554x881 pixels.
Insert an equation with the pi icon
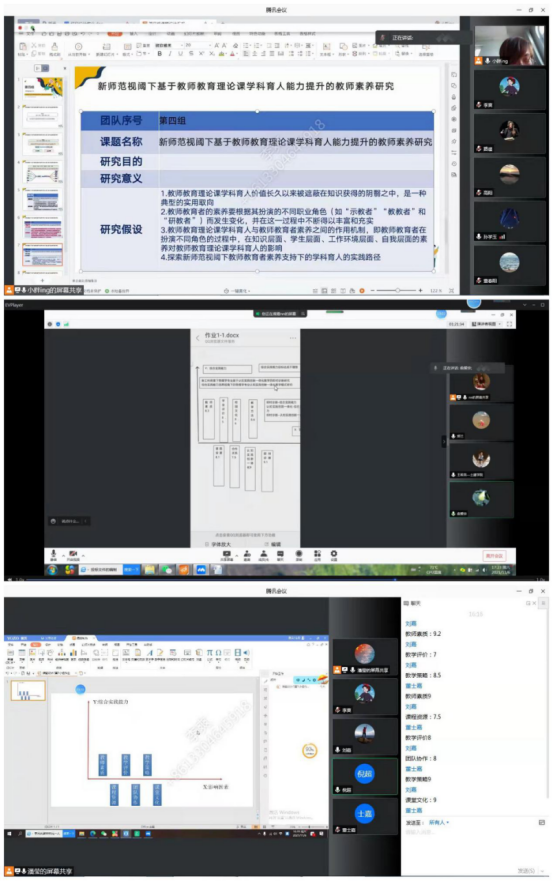pyautogui.click(x=209, y=652)
